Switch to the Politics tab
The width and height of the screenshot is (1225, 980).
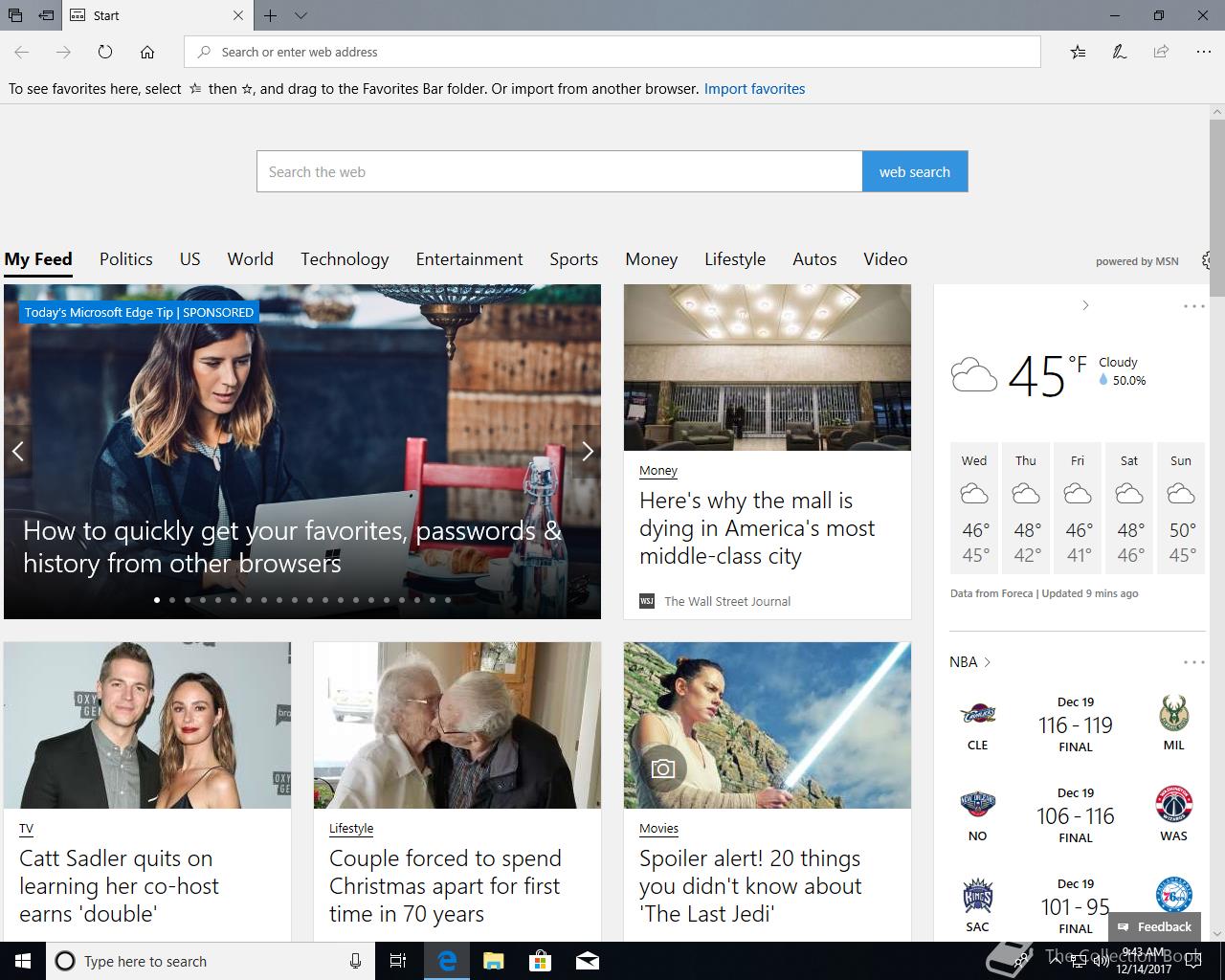(x=126, y=259)
